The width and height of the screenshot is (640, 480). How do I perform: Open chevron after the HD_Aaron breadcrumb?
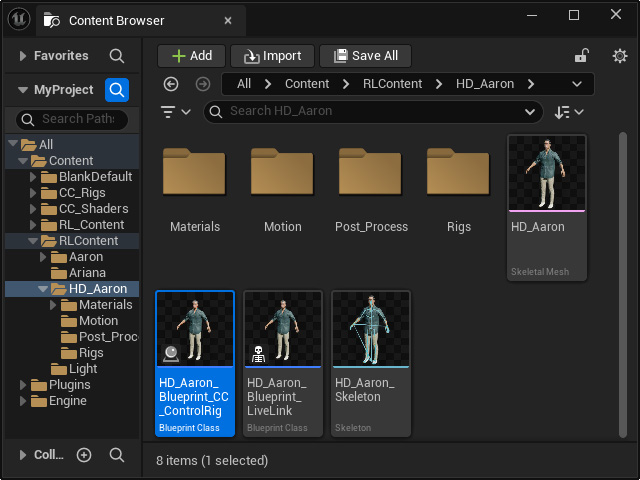point(531,84)
